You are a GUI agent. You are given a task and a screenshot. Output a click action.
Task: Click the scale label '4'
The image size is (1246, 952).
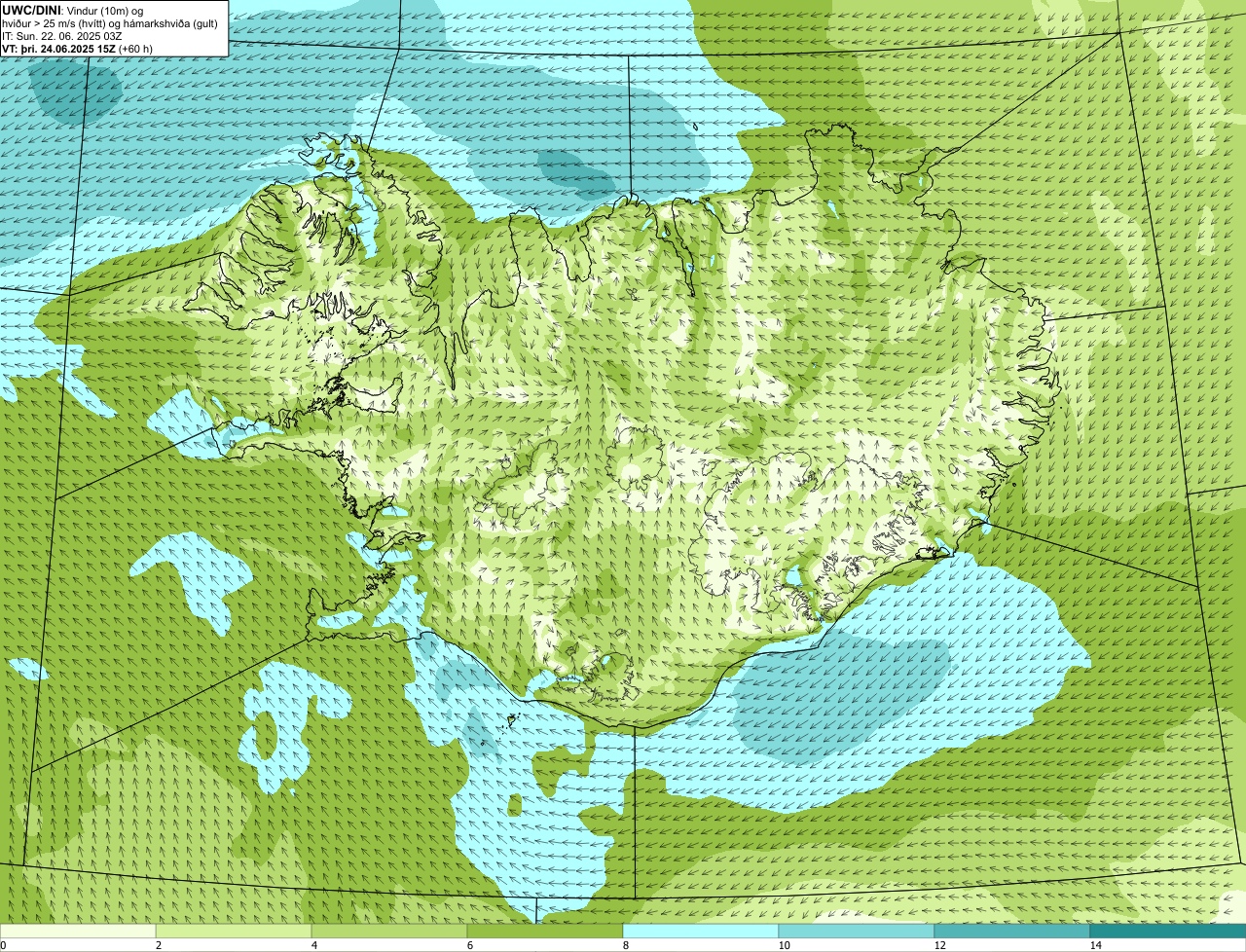(x=313, y=945)
